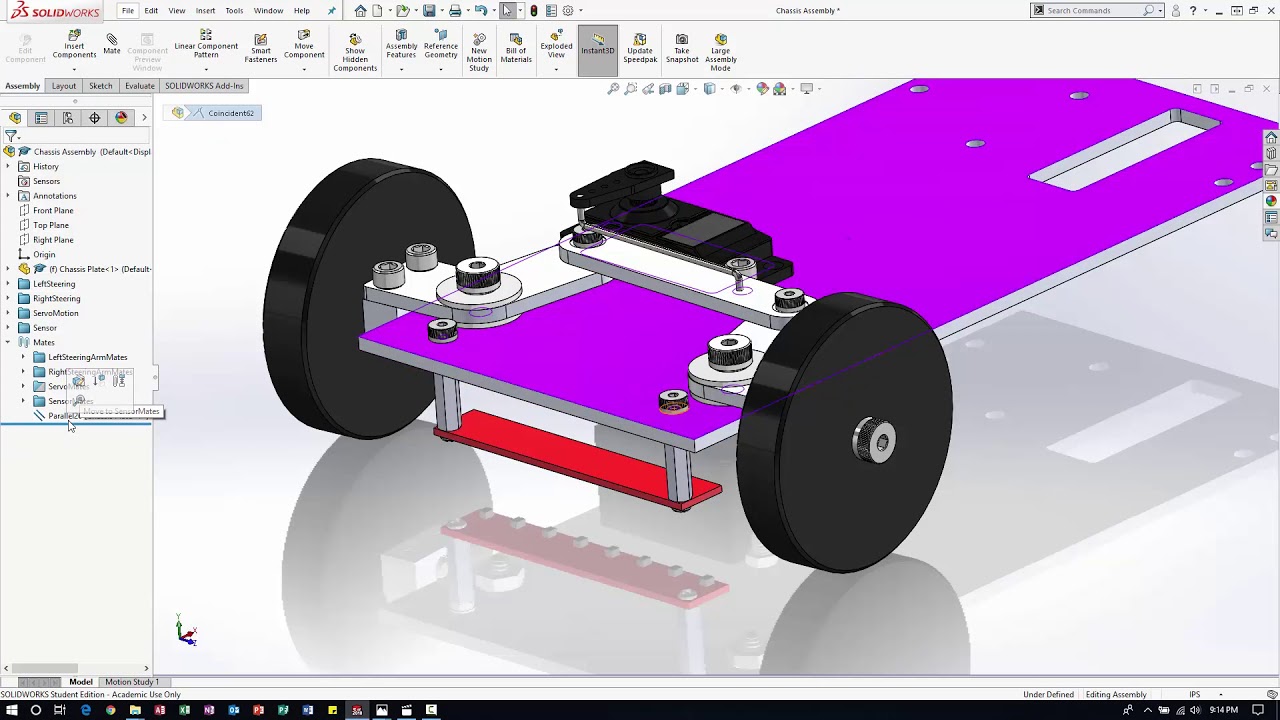The height and width of the screenshot is (720, 1280).
Task: Open the Insert menu
Action: tap(205, 11)
